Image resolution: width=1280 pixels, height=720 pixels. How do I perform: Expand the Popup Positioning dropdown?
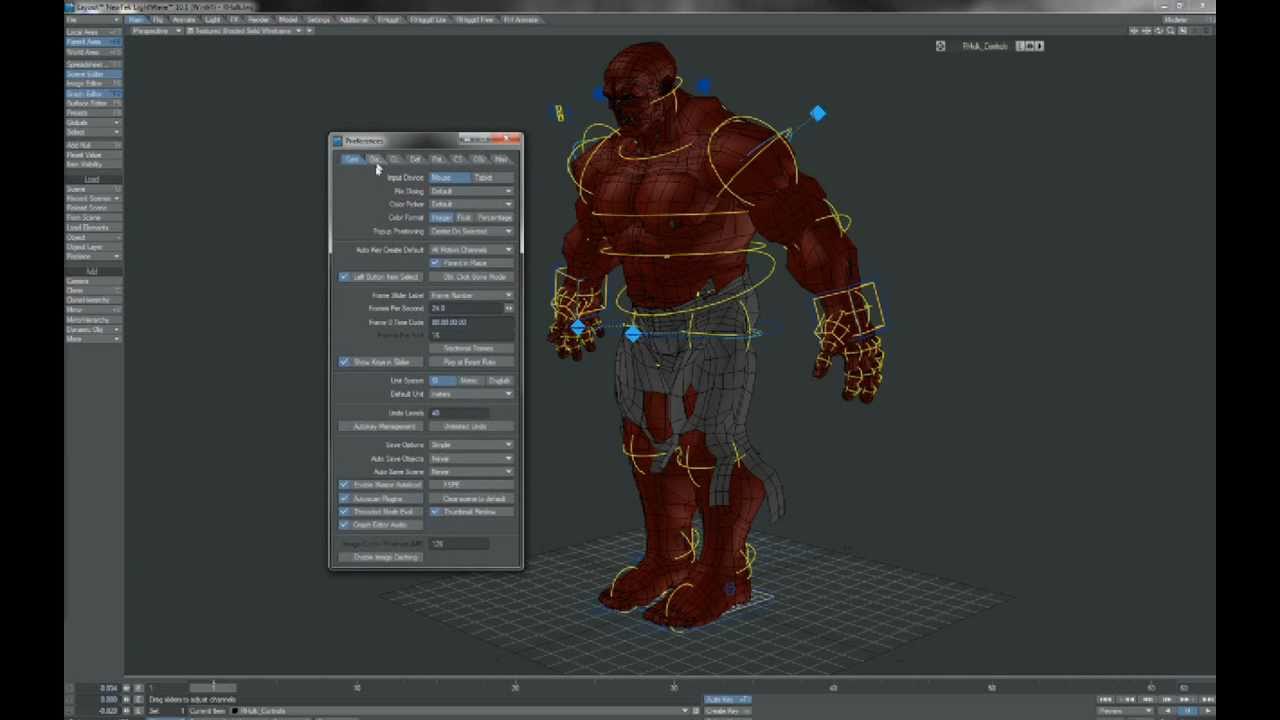tap(471, 232)
